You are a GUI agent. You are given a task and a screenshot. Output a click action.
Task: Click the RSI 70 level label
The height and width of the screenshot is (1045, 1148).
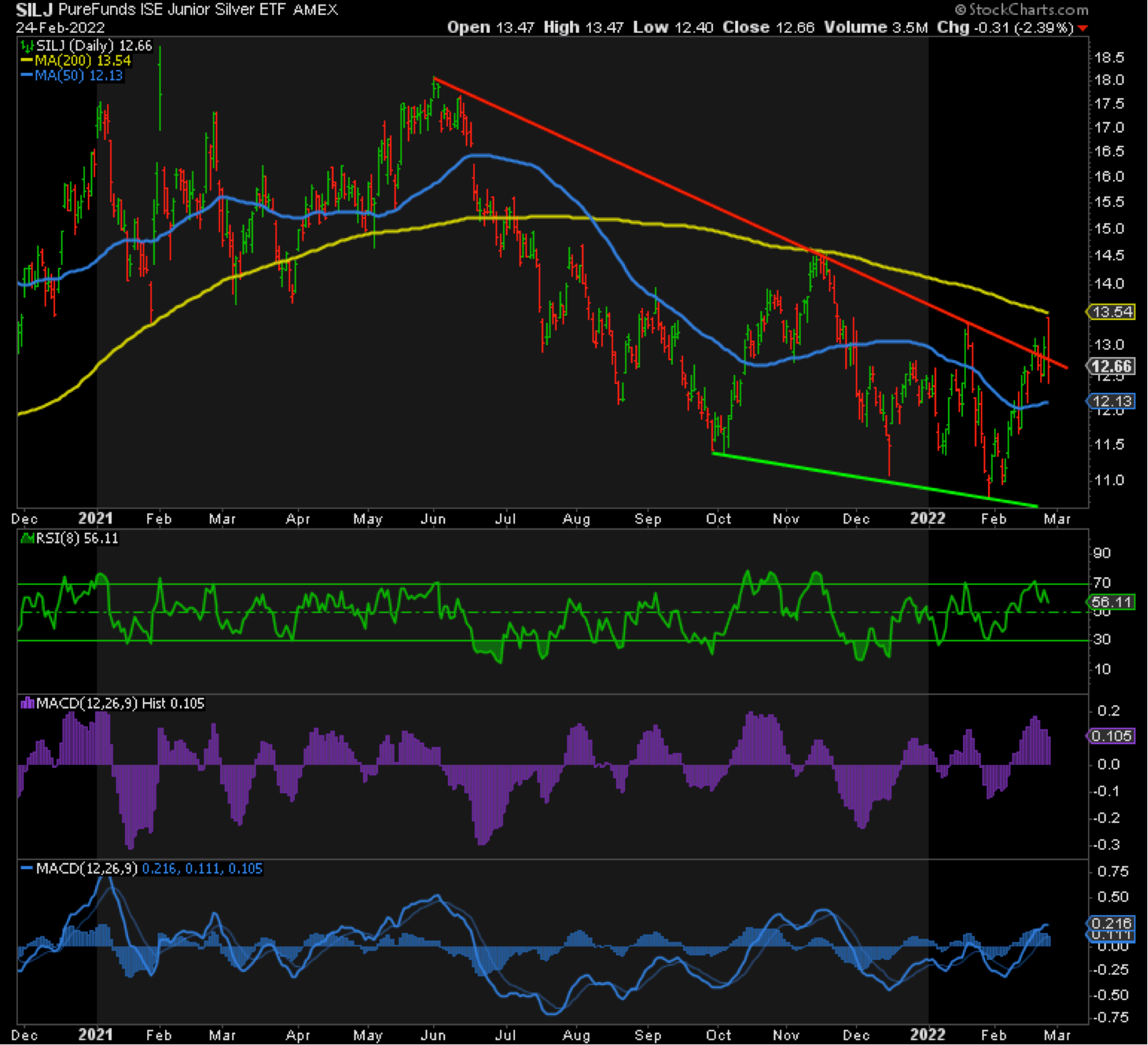(1102, 583)
